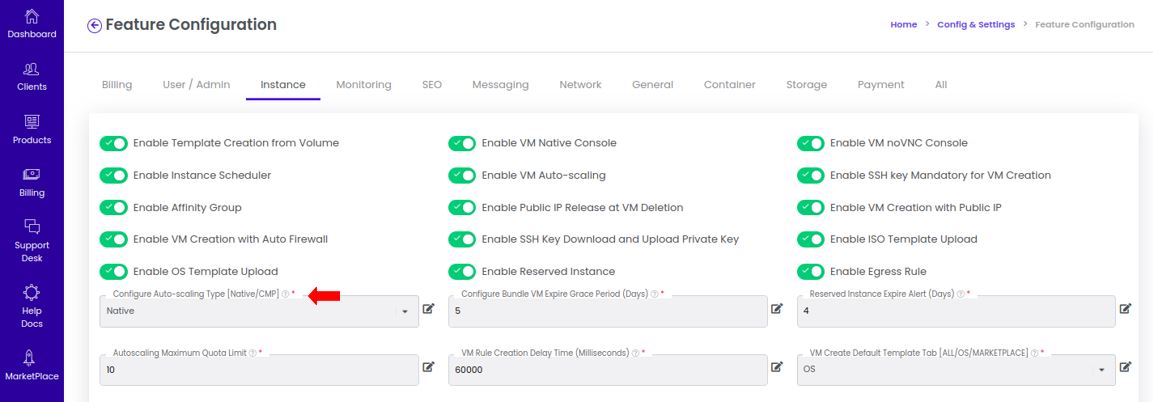Toggle SSH key Mandatory for VM Creation

coord(810,176)
